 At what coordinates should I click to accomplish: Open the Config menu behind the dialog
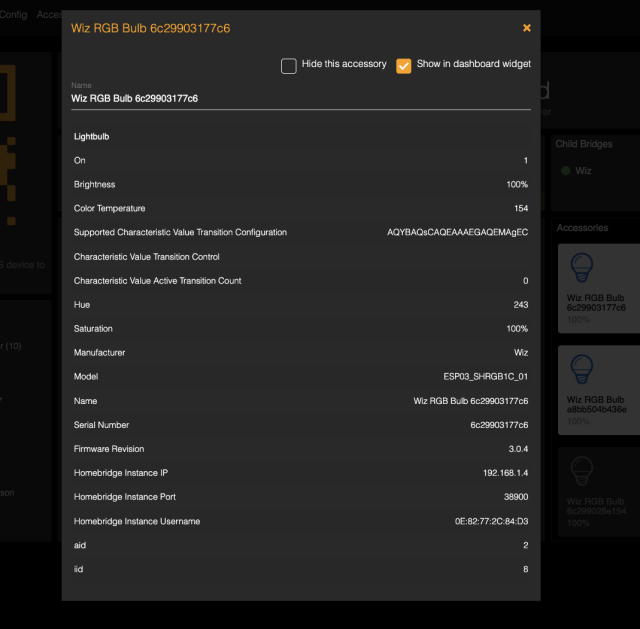[13, 15]
